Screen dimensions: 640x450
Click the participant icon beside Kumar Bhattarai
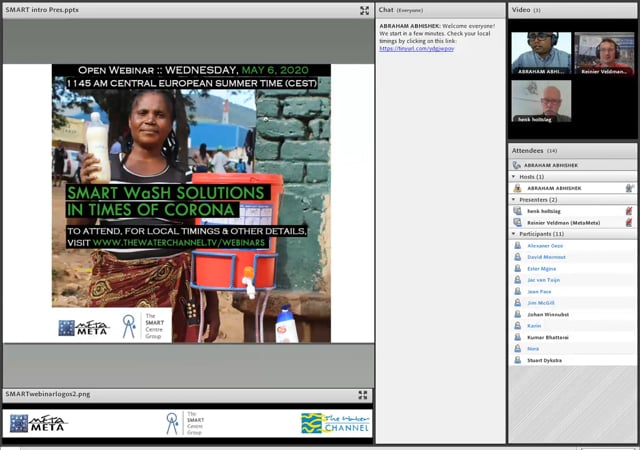[x=518, y=337]
